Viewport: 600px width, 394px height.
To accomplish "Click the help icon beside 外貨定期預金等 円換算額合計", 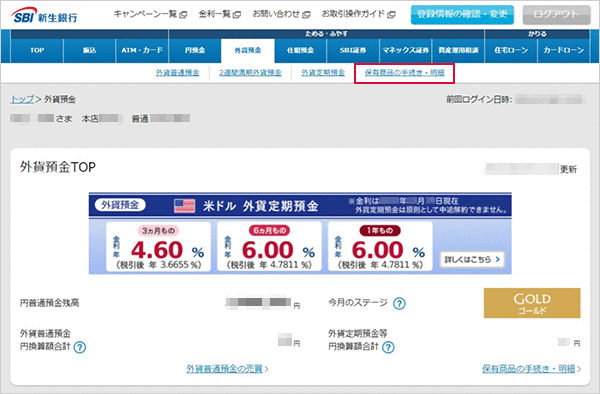I will pyautogui.click(x=388, y=347).
